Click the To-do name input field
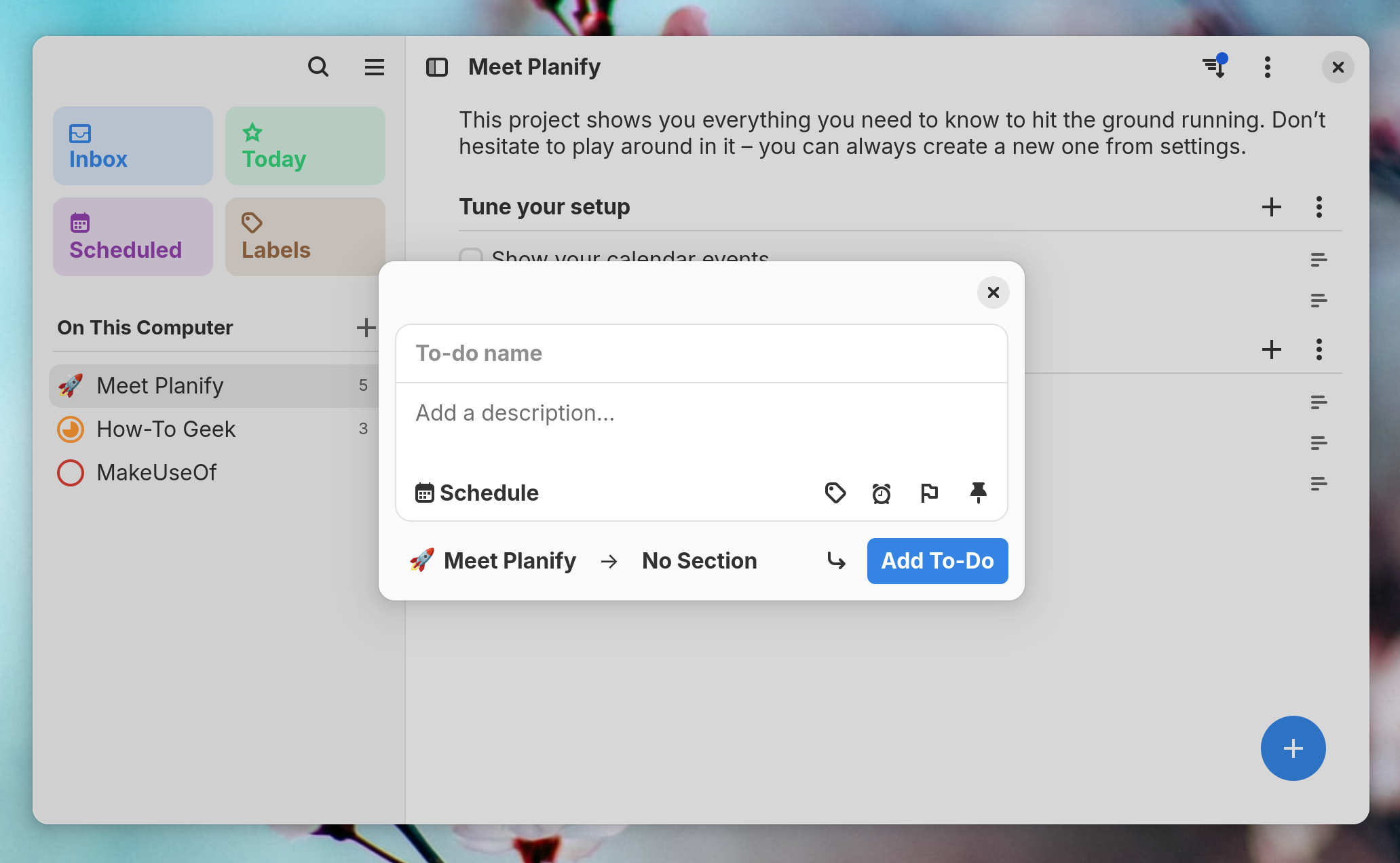 coord(702,352)
